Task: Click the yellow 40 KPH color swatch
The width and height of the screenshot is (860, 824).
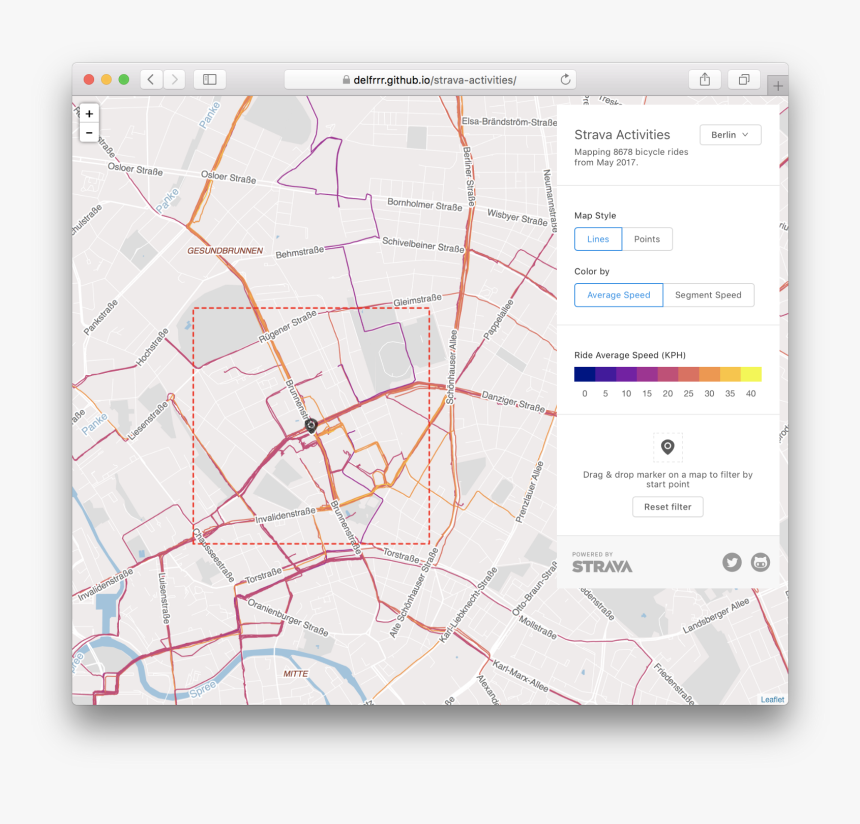Action: point(750,374)
